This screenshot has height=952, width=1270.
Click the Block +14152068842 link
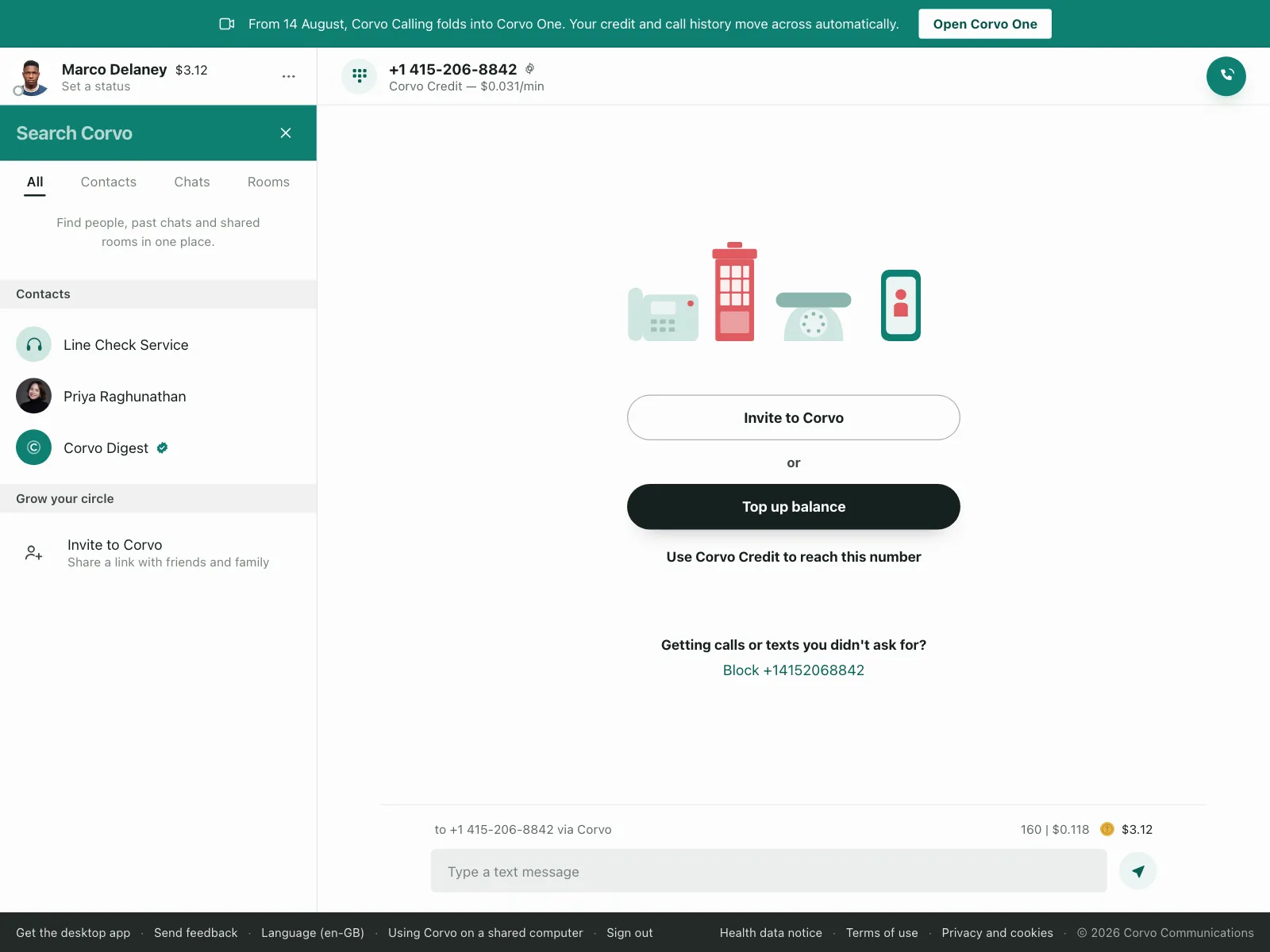pyautogui.click(x=794, y=670)
